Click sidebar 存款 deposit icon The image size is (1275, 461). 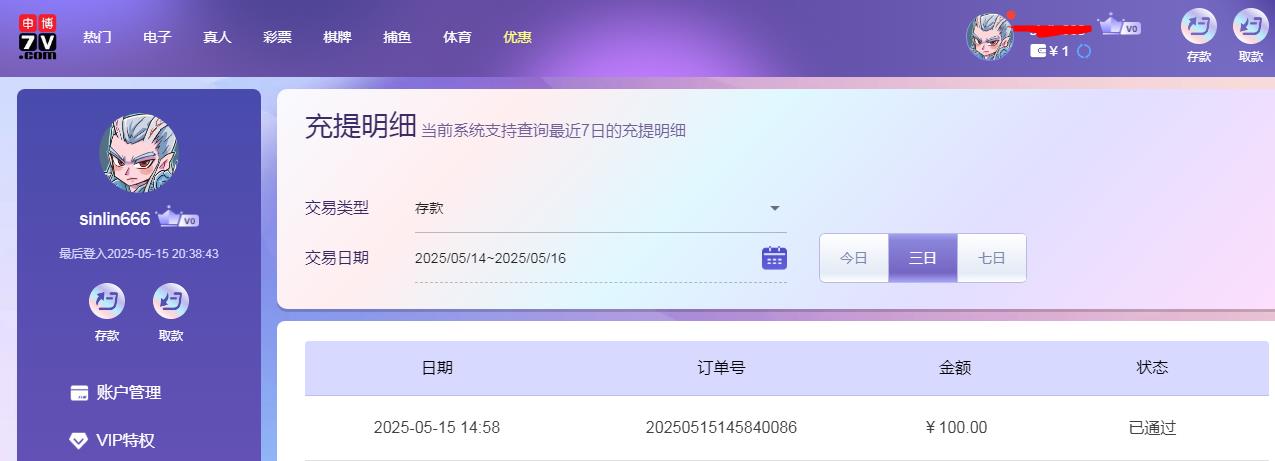[x=107, y=301]
